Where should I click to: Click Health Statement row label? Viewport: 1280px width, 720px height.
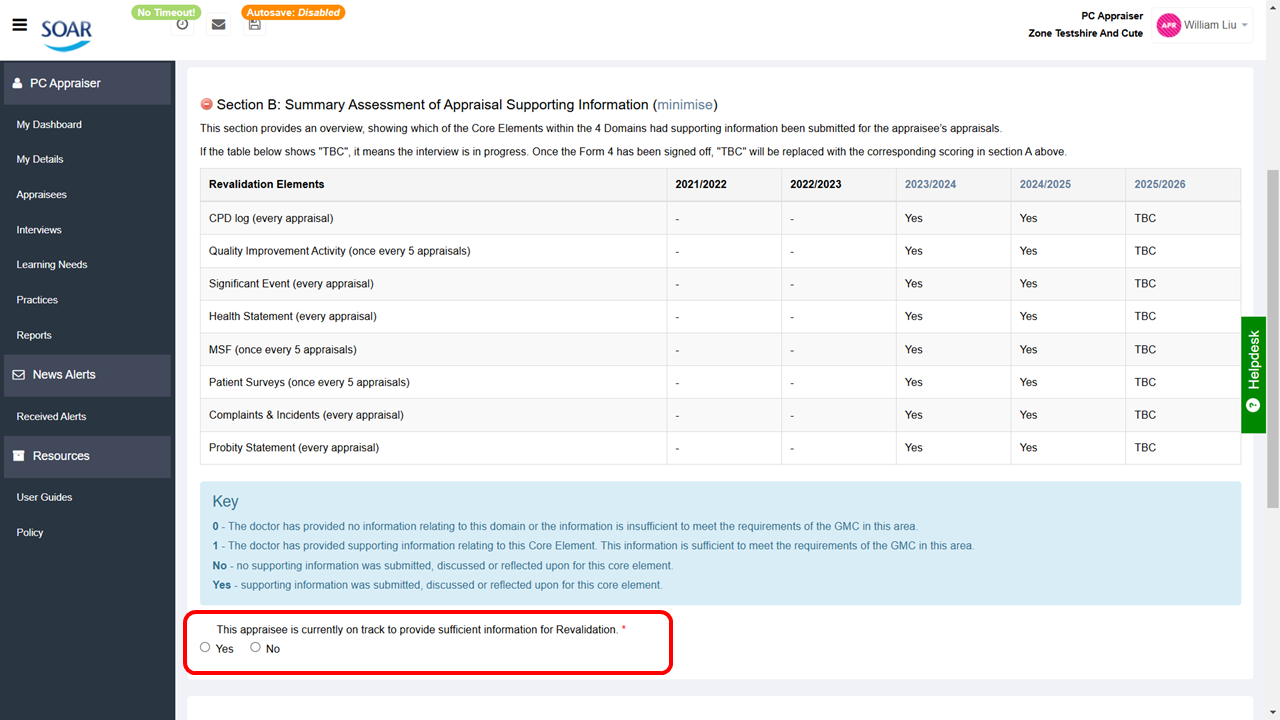(292, 317)
